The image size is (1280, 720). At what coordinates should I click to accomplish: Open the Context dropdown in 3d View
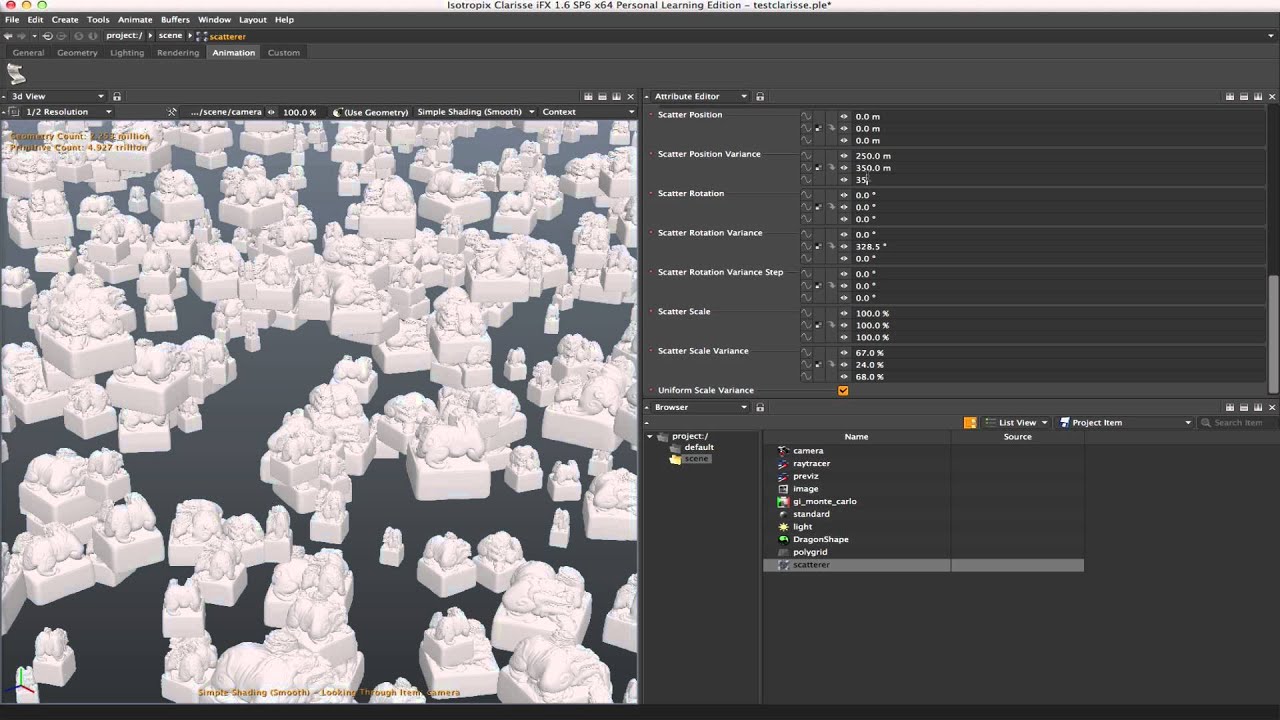point(588,112)
